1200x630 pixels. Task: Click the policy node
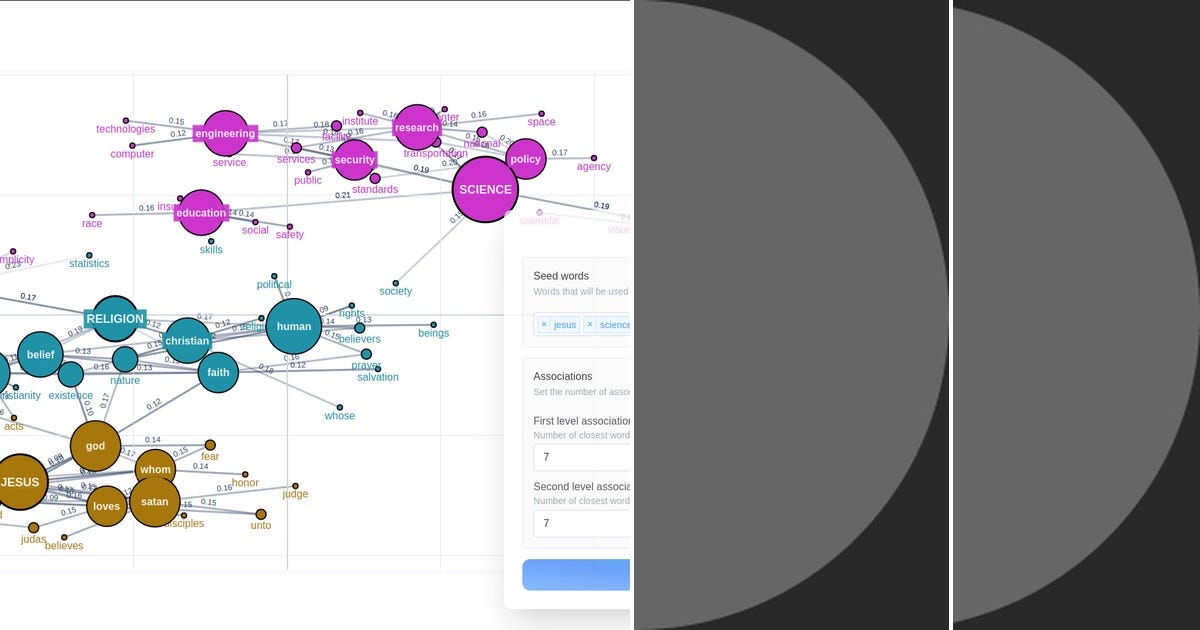[525, 158]
